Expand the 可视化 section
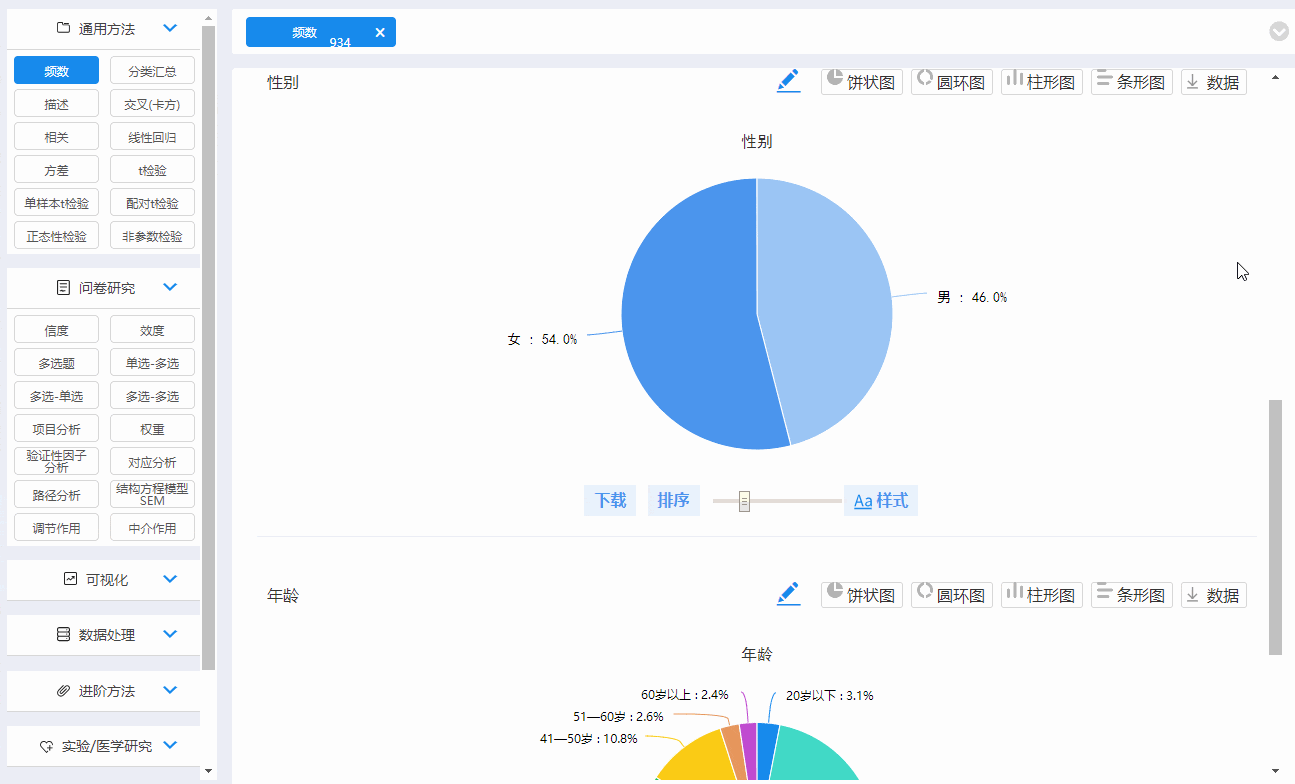 [x=170, y=579]
